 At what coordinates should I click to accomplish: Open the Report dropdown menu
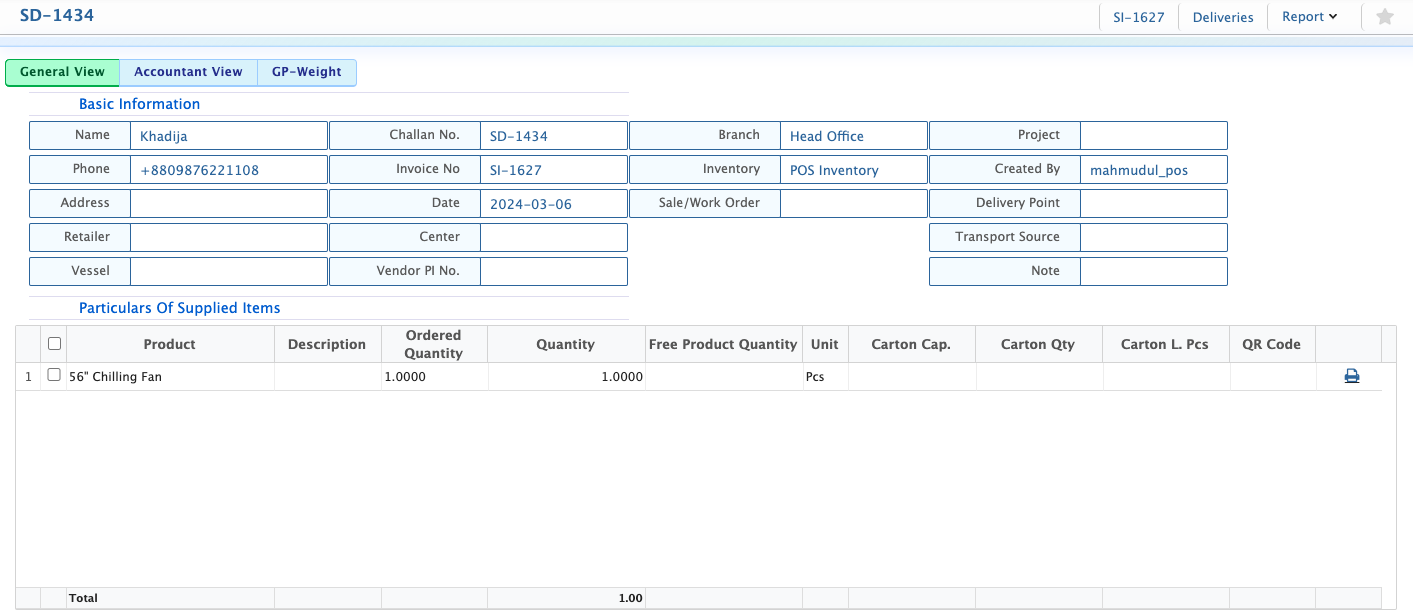coord(1309,17)
